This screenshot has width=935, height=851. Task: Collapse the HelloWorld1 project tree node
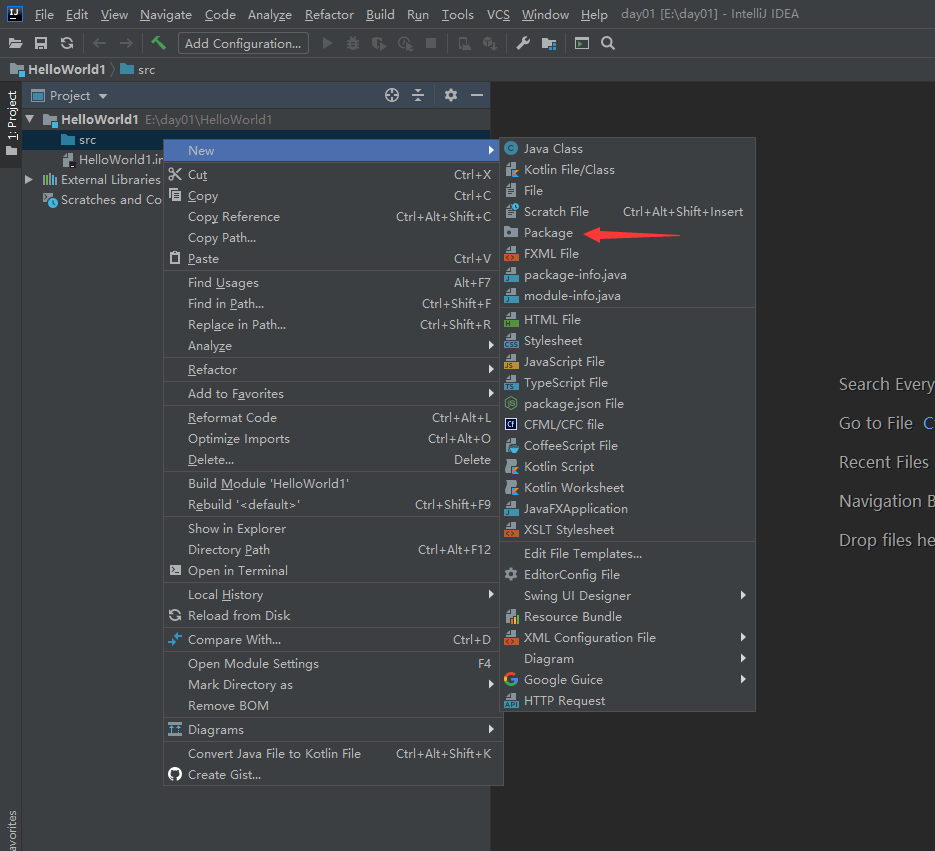[30, 119]
